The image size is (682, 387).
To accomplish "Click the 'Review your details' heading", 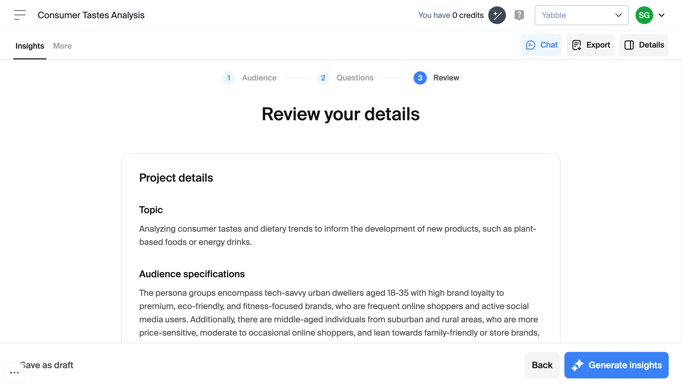I will (341, 114).
